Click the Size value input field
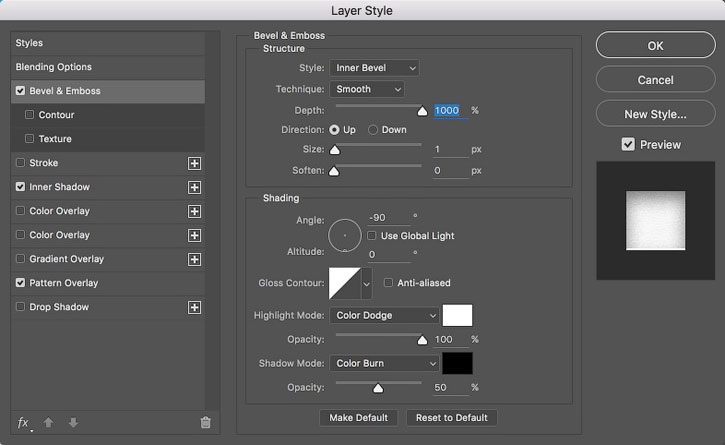This screenshot has width=725, height=445. pyautogui.click(x=450, y=149)
